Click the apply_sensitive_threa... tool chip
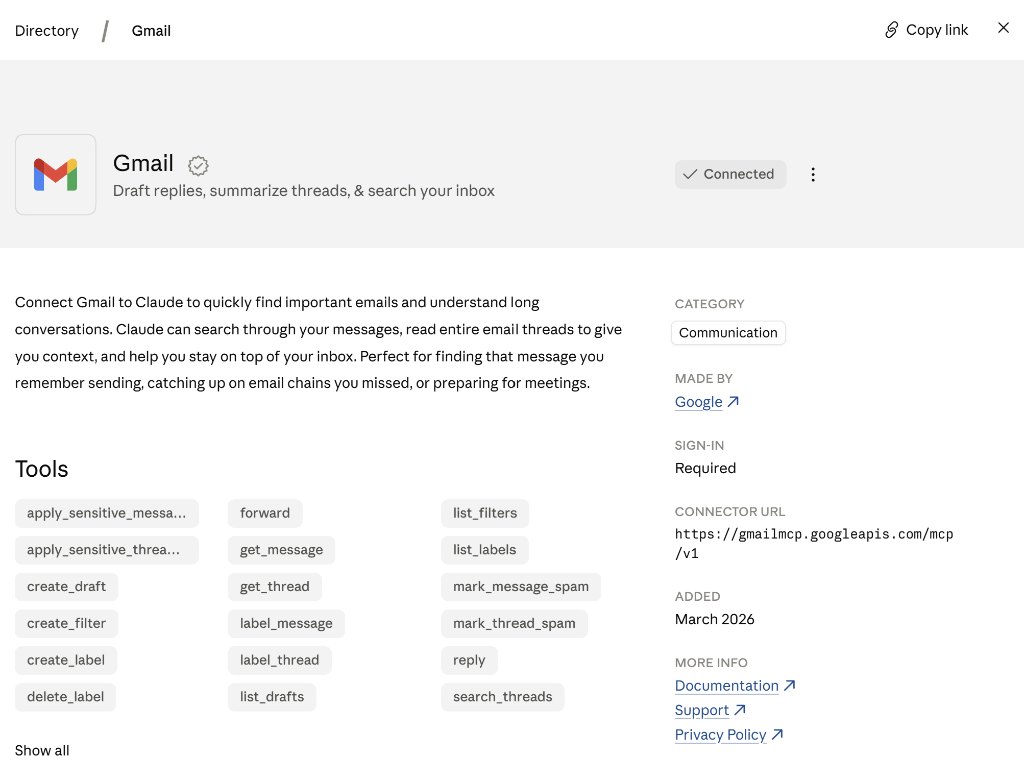1024x782 pixels. (106, 550)
